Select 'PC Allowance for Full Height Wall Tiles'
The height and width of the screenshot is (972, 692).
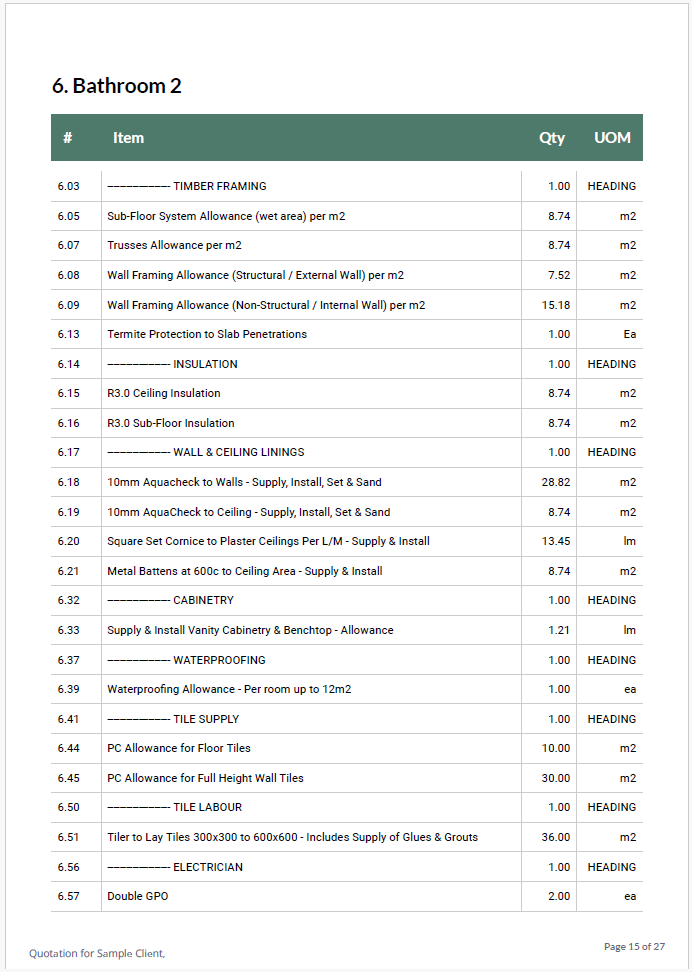point(205,778)
